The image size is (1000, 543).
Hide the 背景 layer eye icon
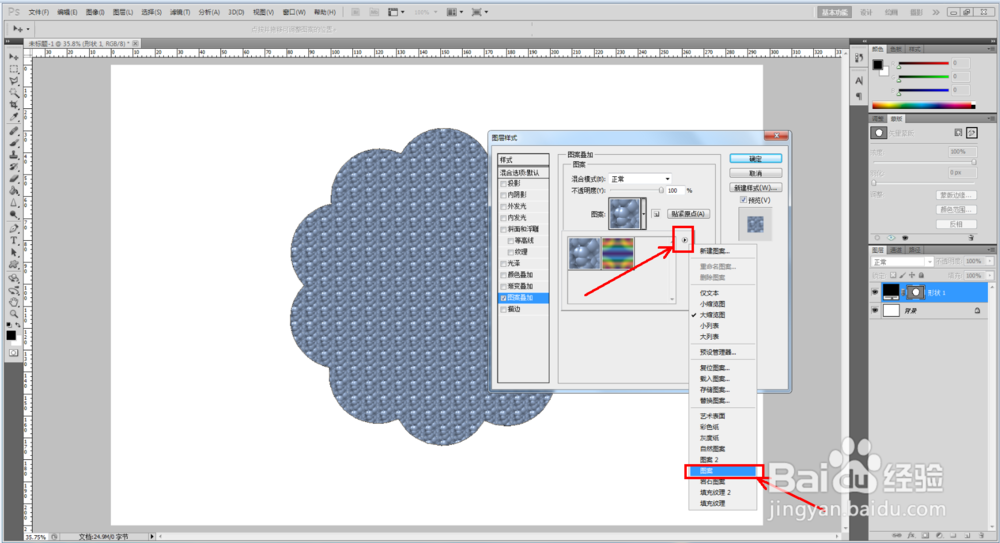(874, 311)
